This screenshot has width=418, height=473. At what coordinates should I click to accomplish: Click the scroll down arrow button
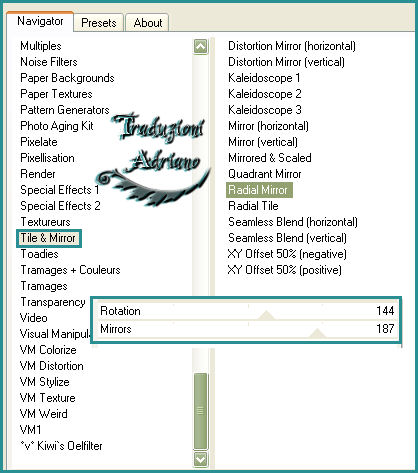(x=200, y=459)
